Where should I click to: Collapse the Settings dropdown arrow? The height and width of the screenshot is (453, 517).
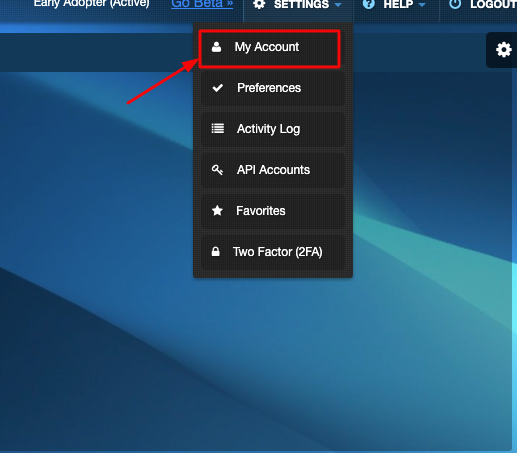(338, 5)
